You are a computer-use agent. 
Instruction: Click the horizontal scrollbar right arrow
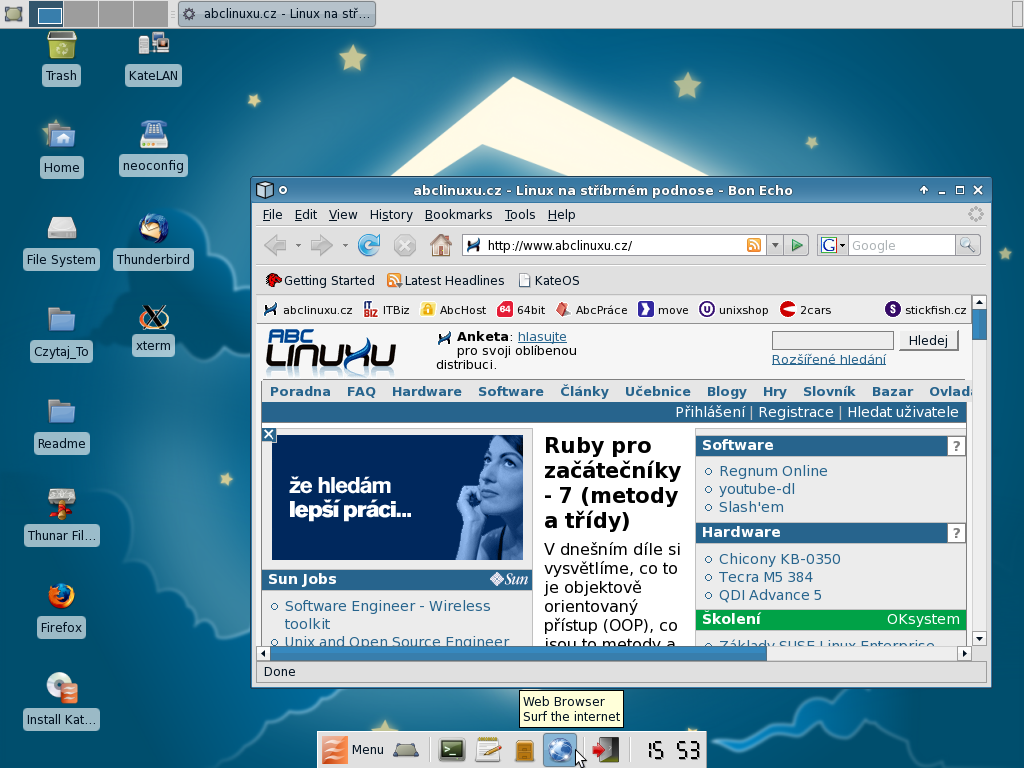[x=965, y=653]
